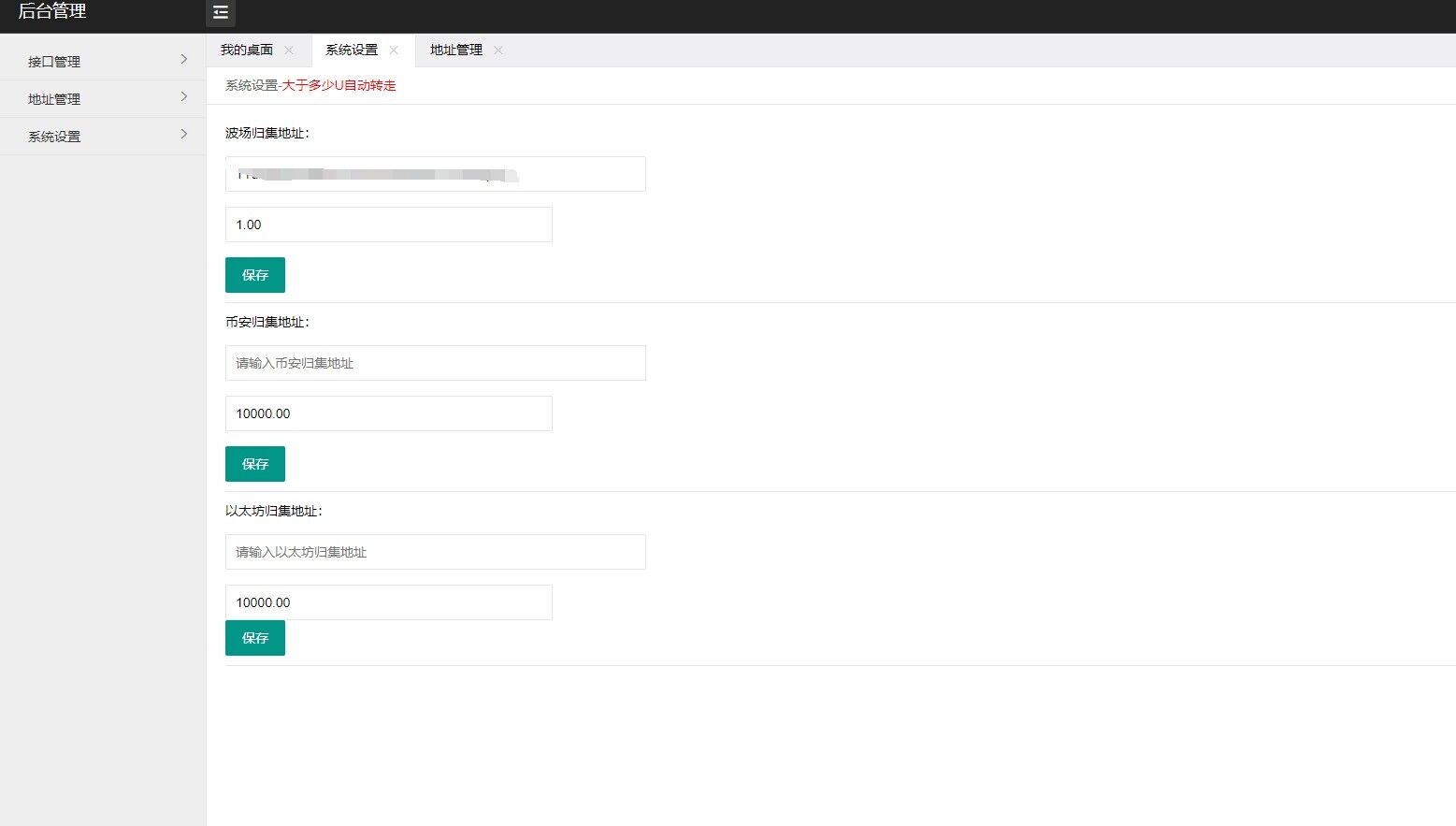Click the 币安 threshold field showing 10000.00
This screenshot has width=1456, height=826.
(388, 413)
